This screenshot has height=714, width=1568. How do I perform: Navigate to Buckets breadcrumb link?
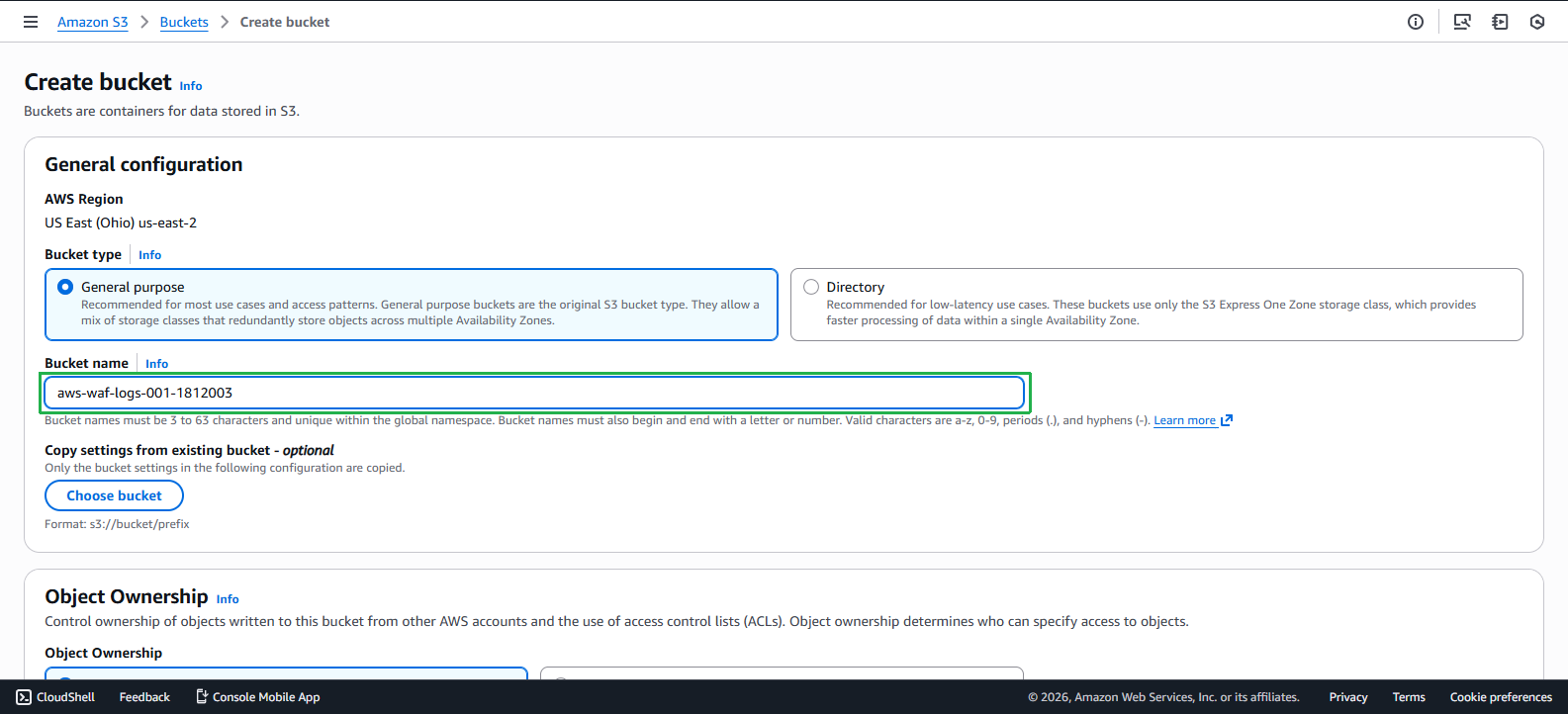click(x=184, y=22)
